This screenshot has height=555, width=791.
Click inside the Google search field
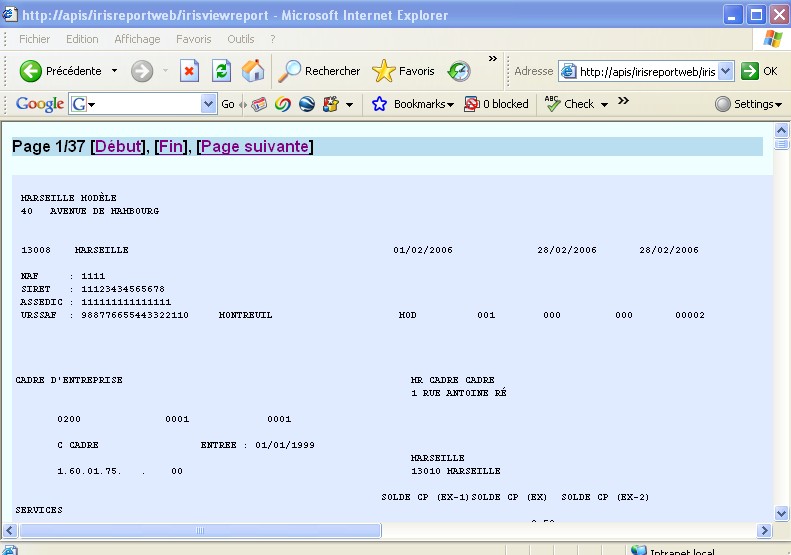[x=142, y=104]
